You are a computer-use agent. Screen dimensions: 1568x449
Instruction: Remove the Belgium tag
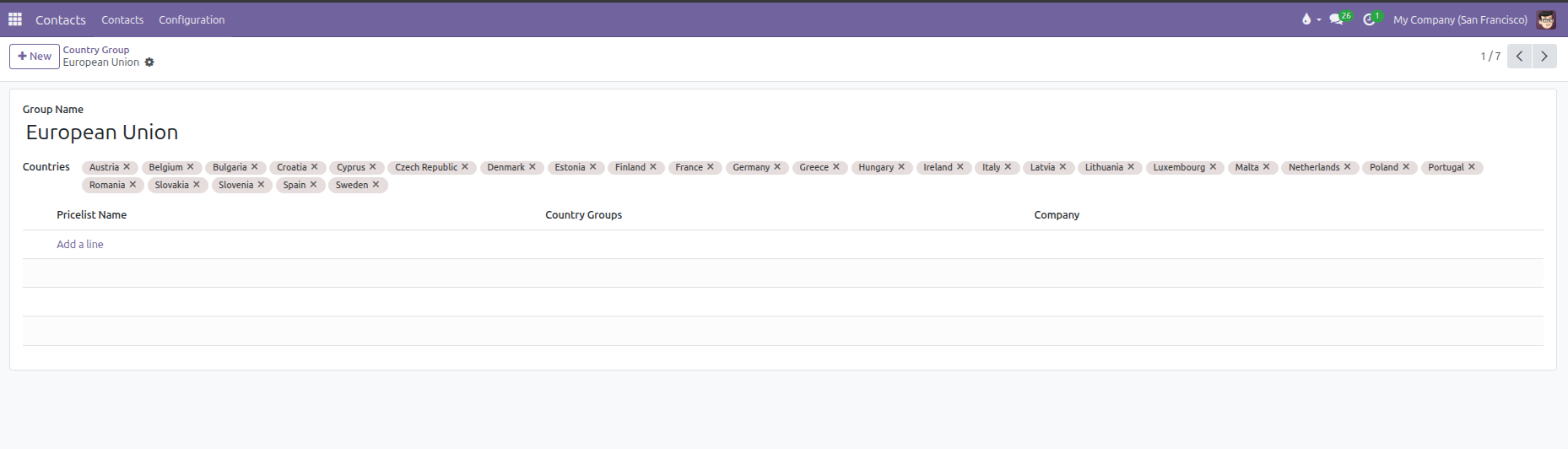pos(191,167)
